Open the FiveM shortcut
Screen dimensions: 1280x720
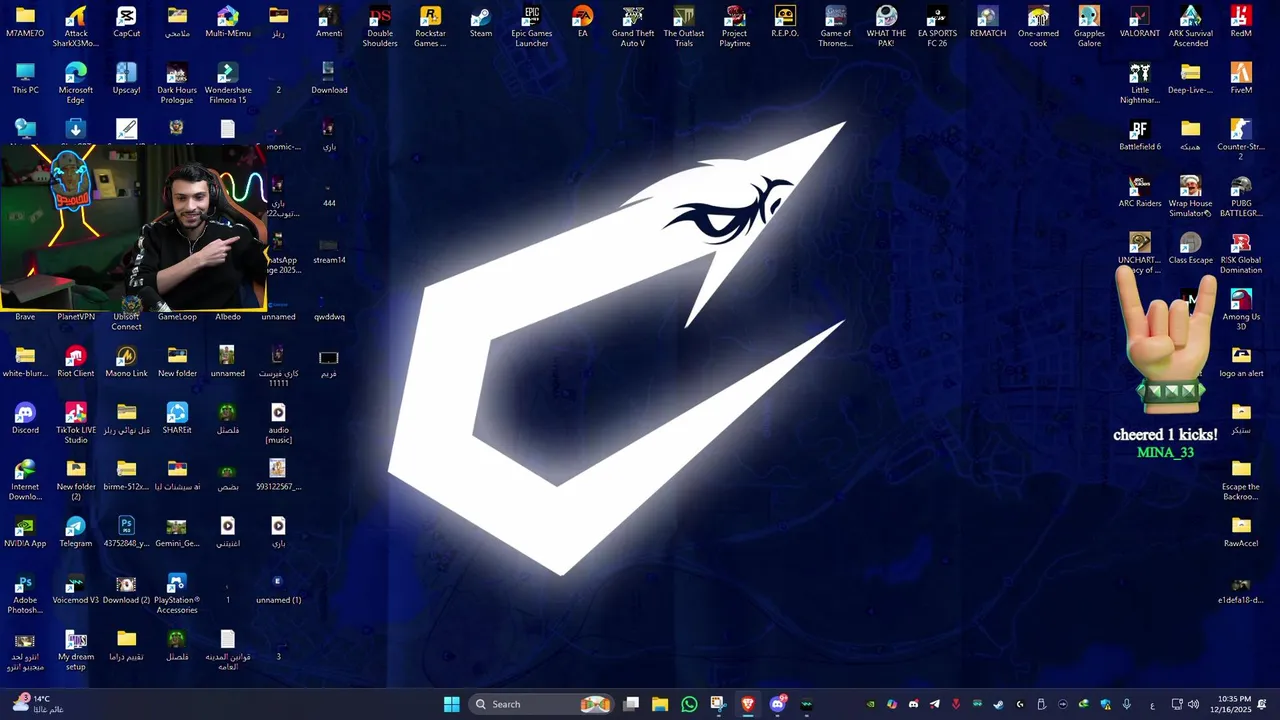coord(1241,80)
